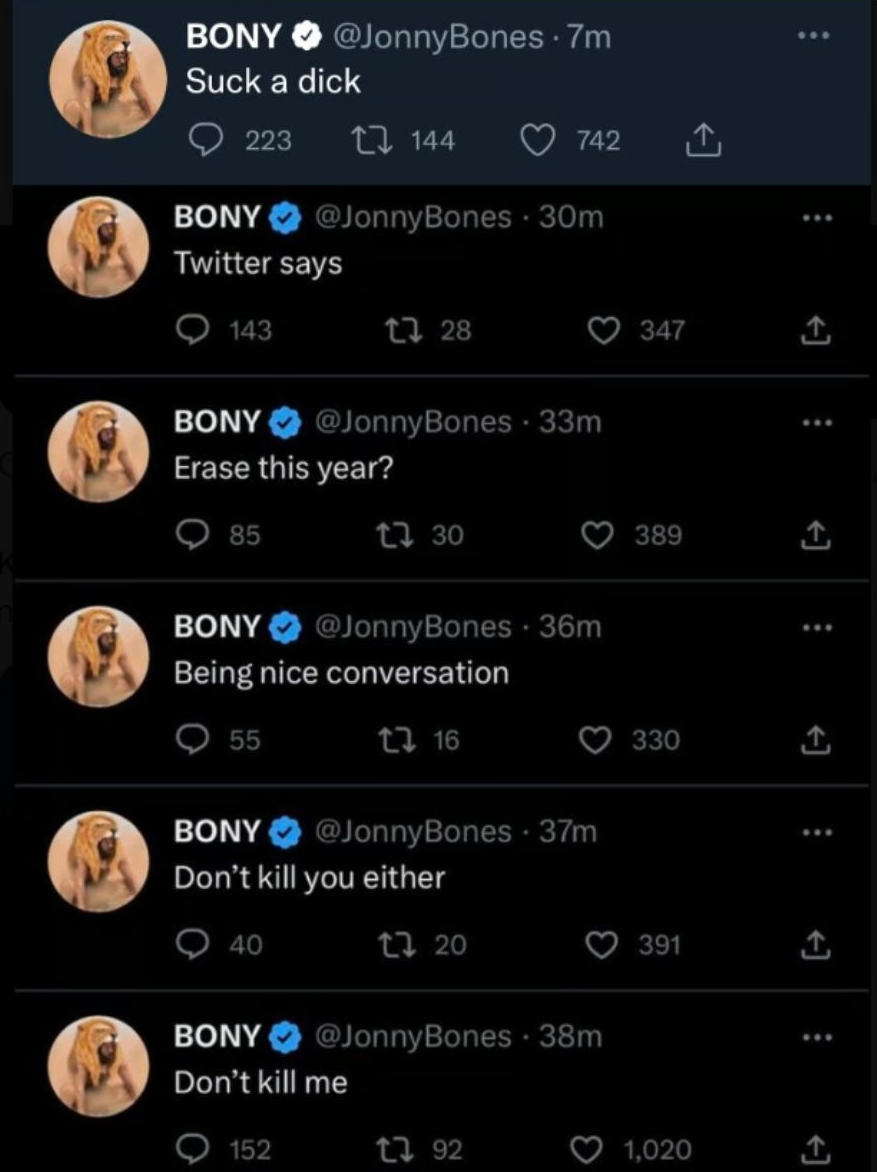Like the top tweet with 742 likes

(x=541, y=141)
